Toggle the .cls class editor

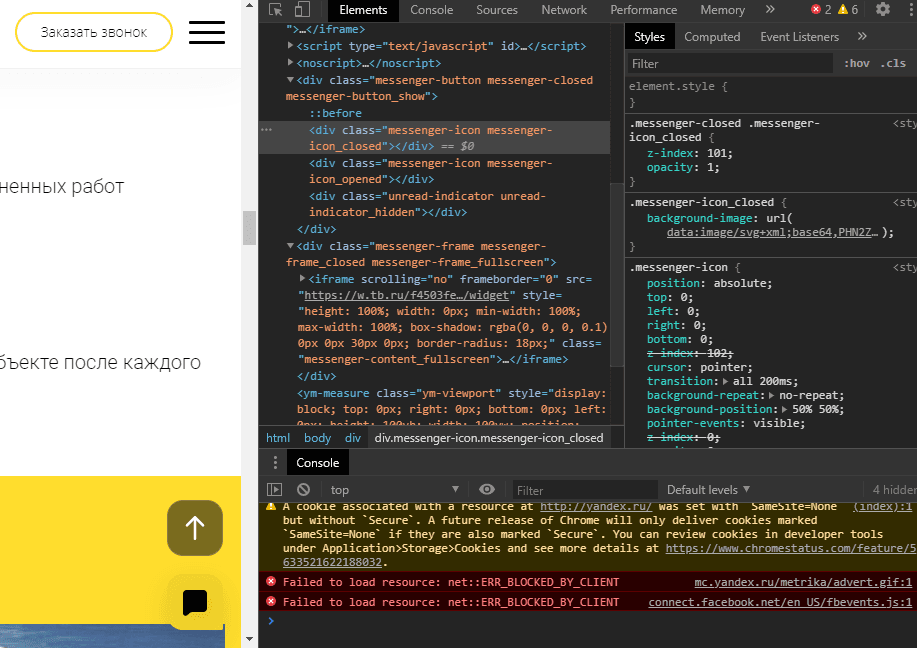point(893,63)
